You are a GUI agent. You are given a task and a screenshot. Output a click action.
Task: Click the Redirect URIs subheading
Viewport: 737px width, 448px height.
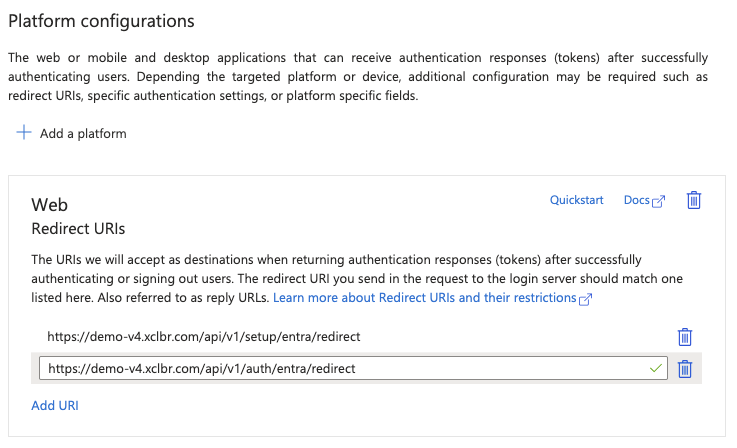[78, 228]
